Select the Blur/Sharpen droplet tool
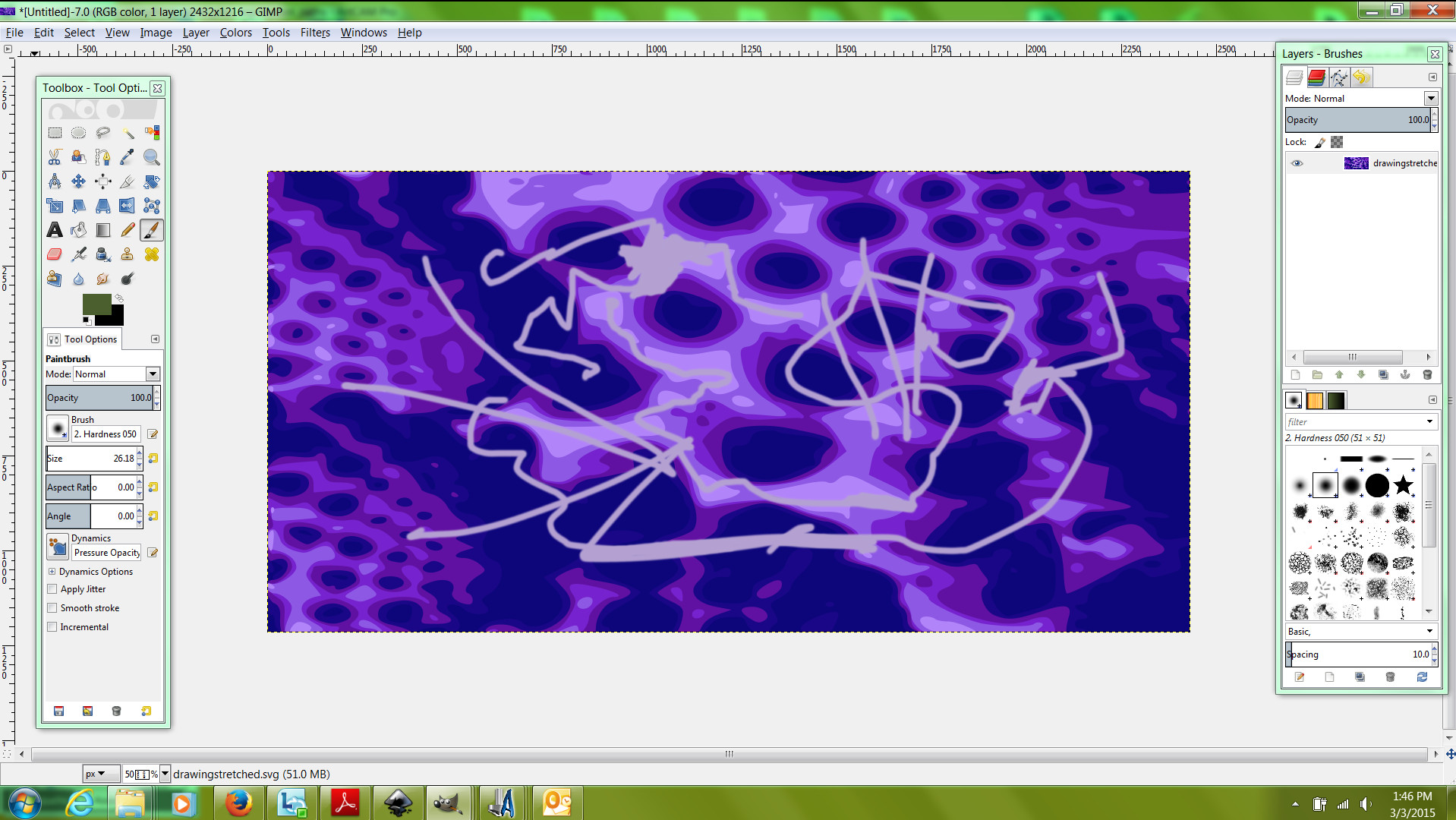Image resolution: width=1456 pixels, height=820 pixels. 79,279
